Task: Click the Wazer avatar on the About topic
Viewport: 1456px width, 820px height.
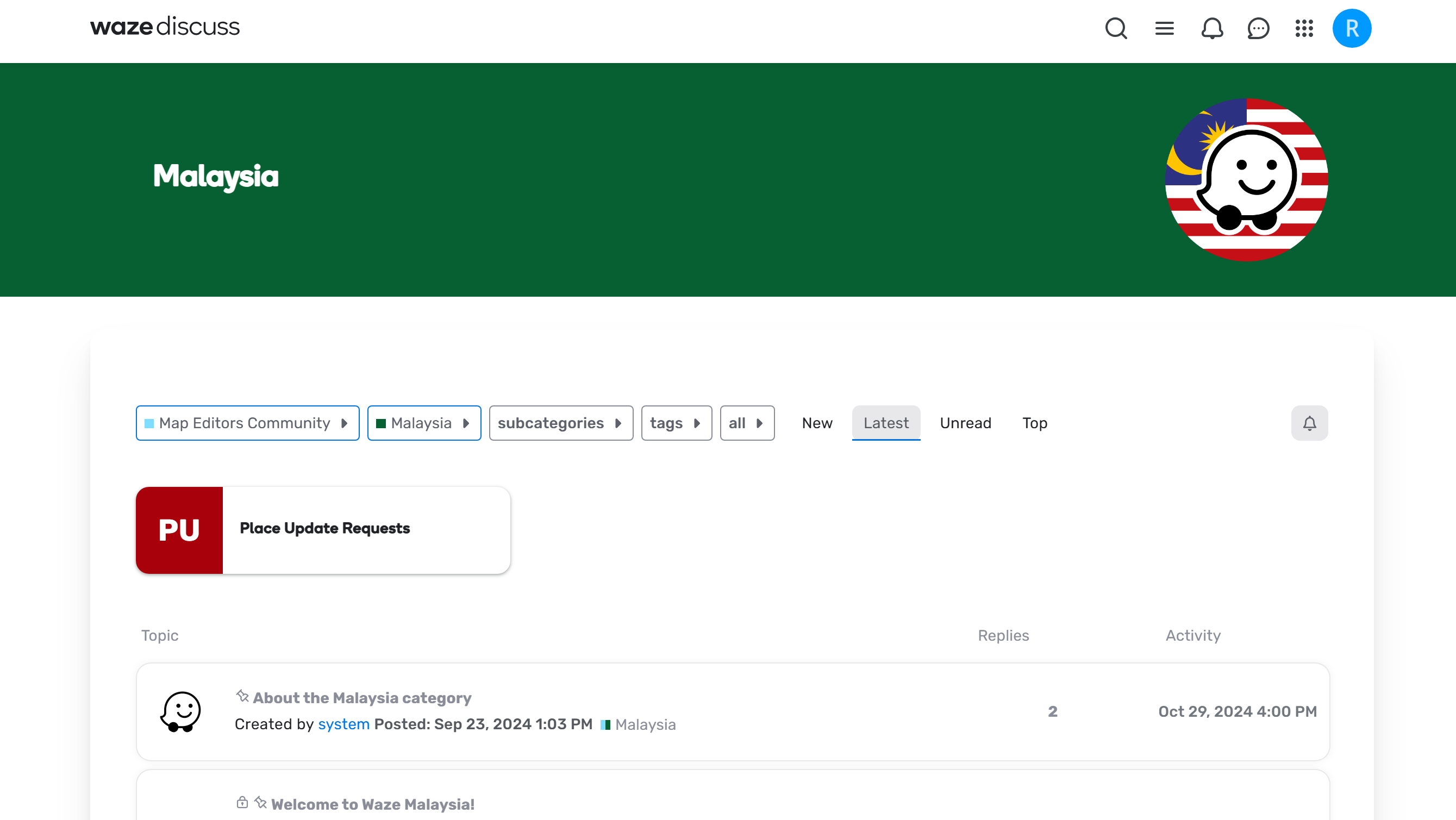Action: click(181, 711)
